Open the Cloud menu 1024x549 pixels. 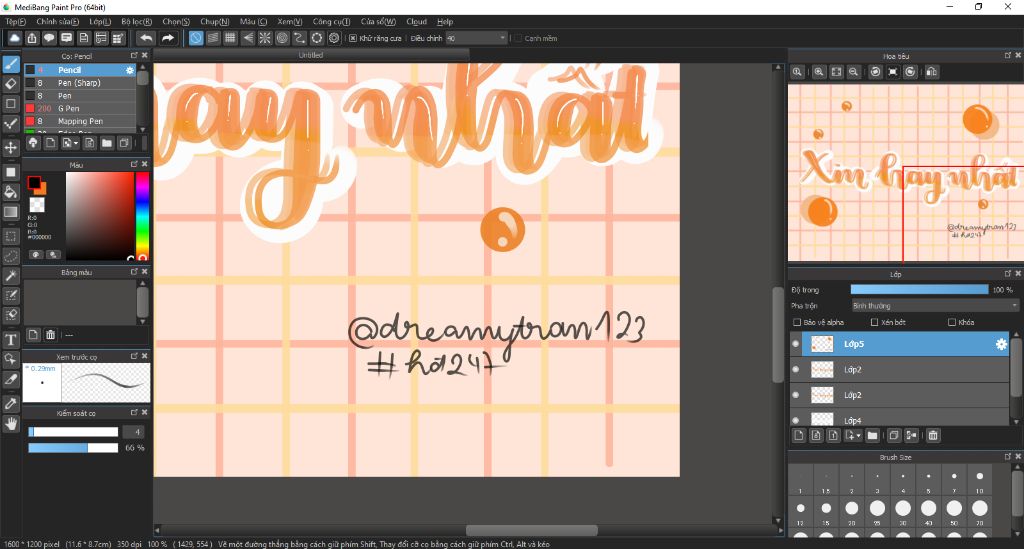tap(416, 22)
